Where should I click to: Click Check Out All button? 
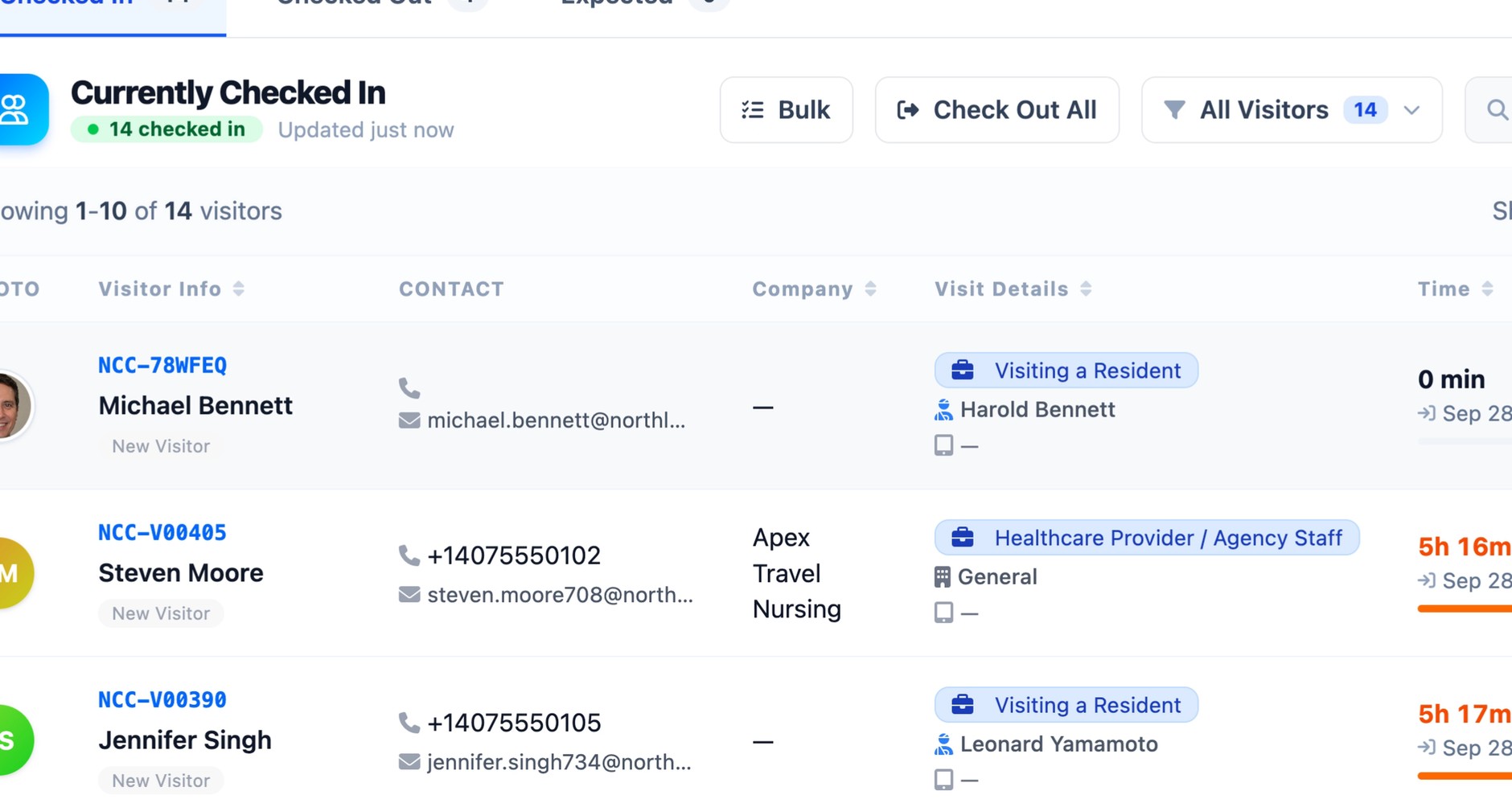[x=996, y=110]
